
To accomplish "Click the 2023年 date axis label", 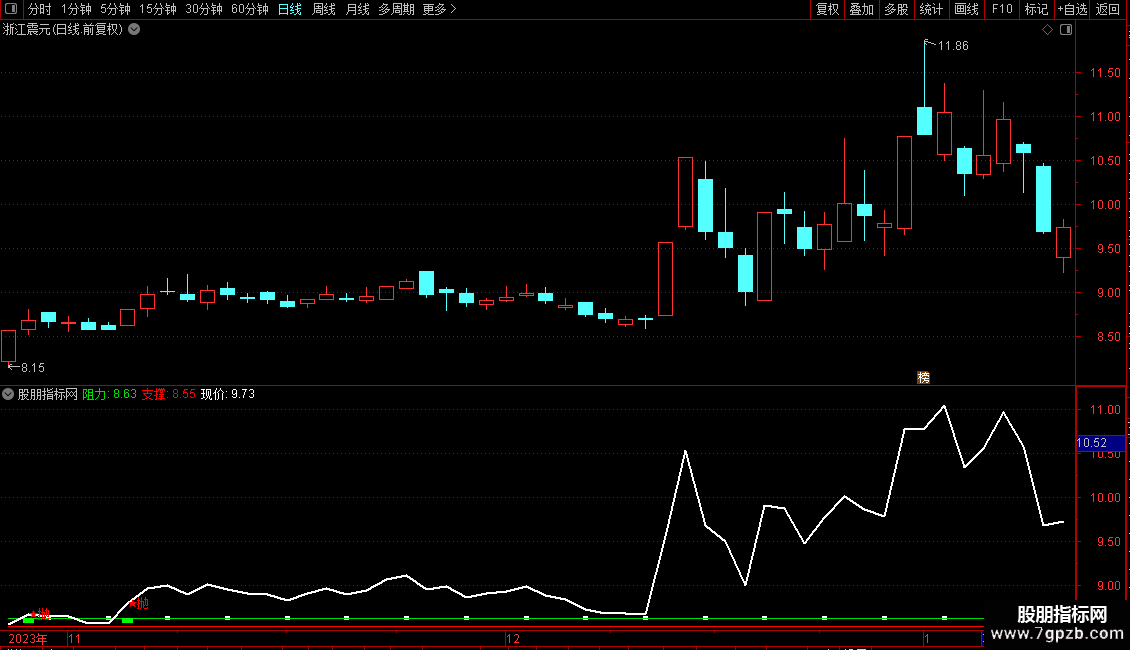I will 28,639.
